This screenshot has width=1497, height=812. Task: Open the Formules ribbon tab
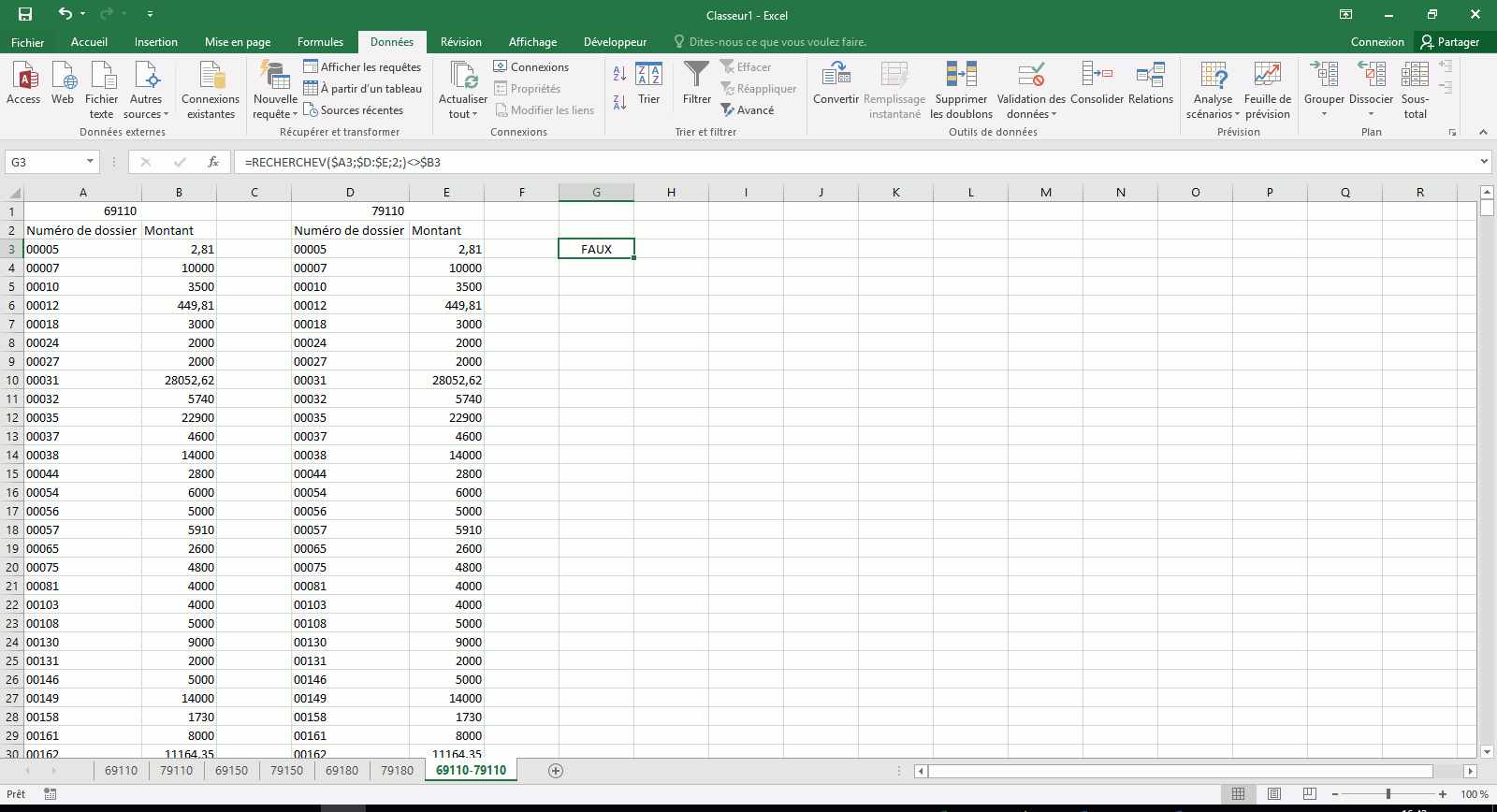click(320, 42)
